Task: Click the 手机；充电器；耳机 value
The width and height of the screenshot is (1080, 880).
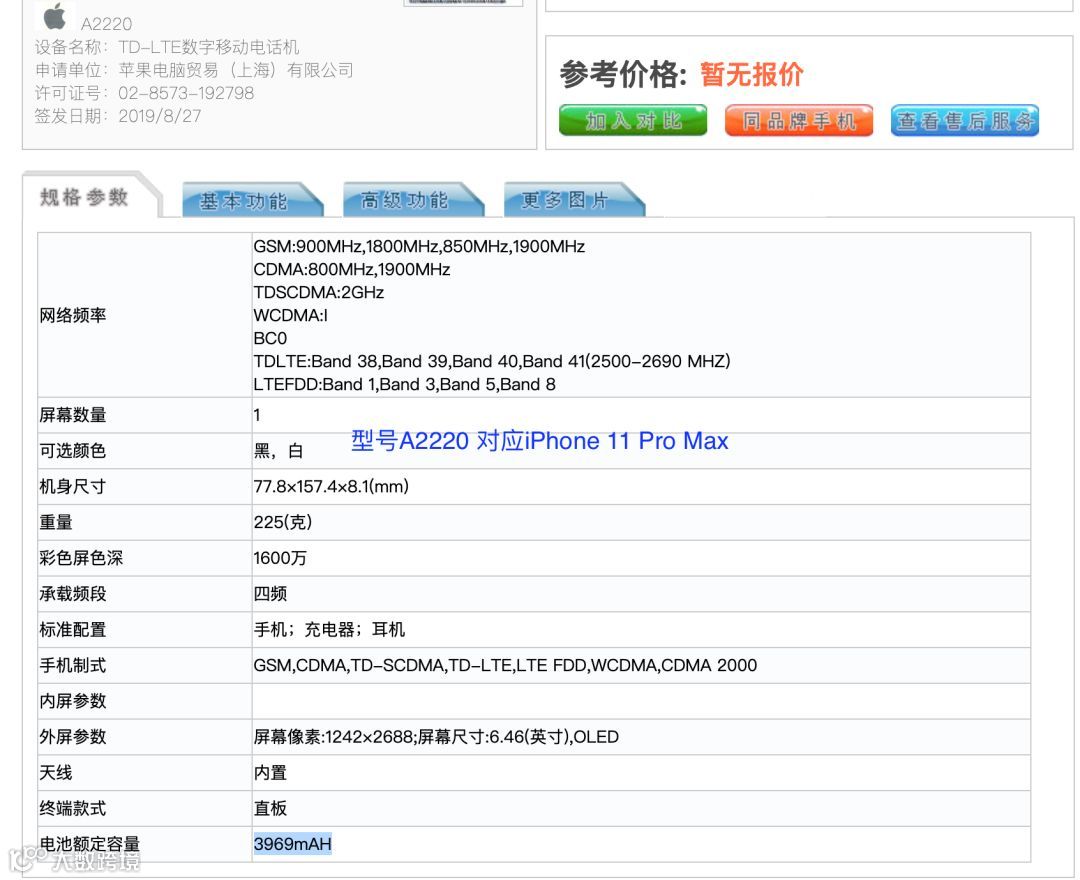Action: coord(329,630)
